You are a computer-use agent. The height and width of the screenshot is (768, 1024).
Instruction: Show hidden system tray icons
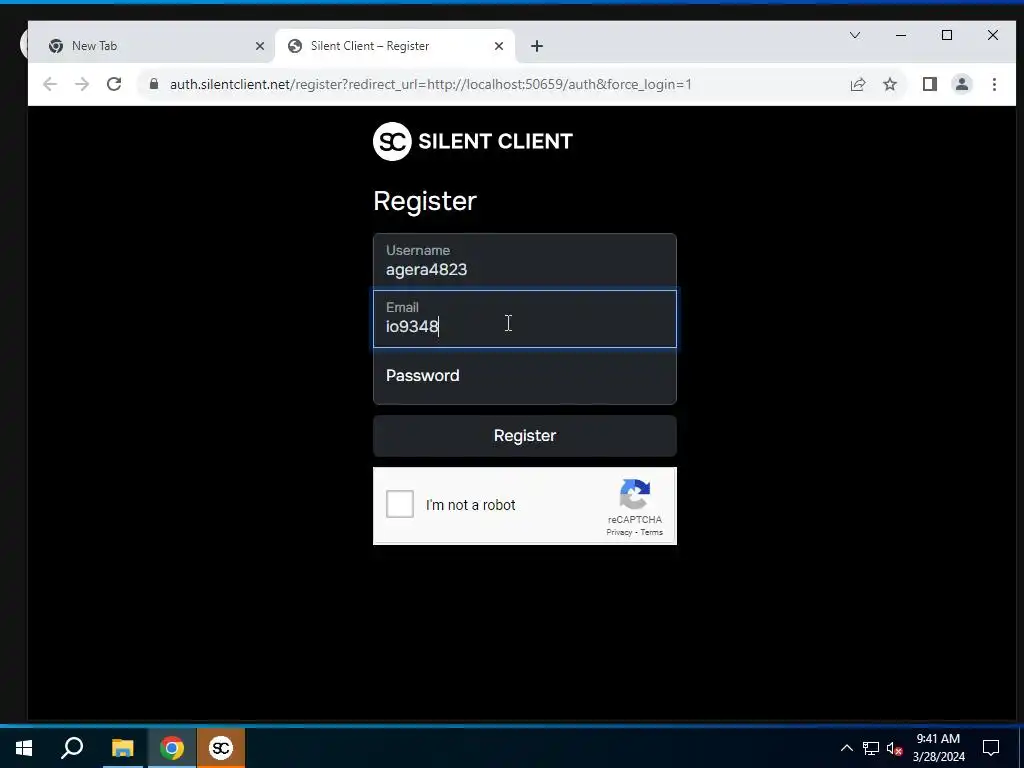(x=846, y=748)
